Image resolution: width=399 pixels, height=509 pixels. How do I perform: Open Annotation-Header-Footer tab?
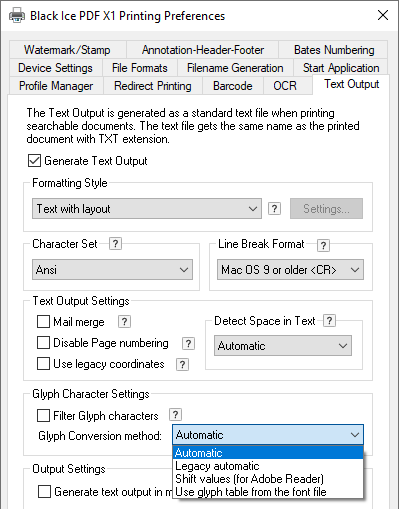click(x=202, y=50)
